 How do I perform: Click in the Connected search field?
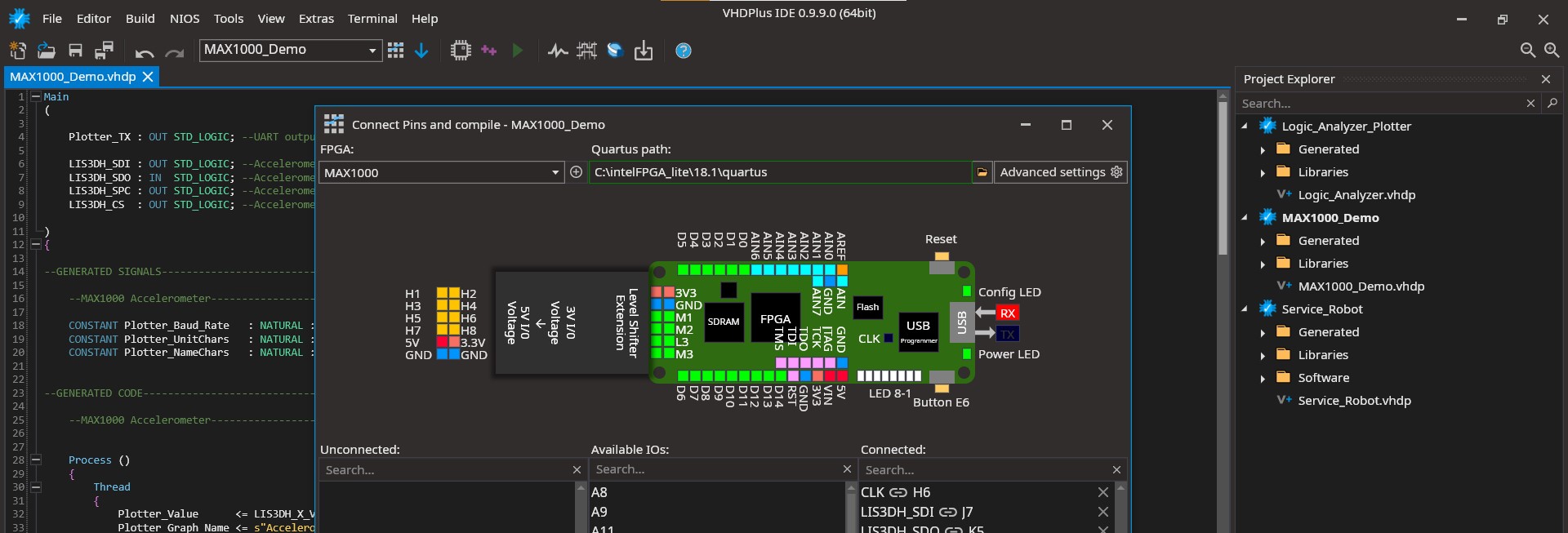point(984,470)
